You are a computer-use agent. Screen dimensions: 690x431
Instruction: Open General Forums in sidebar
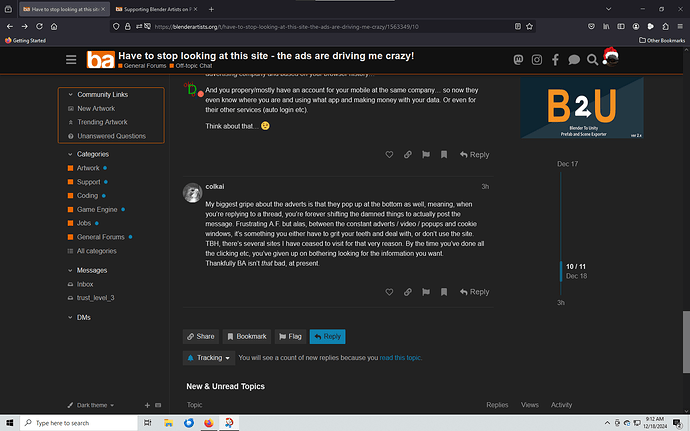pos(100,237)
